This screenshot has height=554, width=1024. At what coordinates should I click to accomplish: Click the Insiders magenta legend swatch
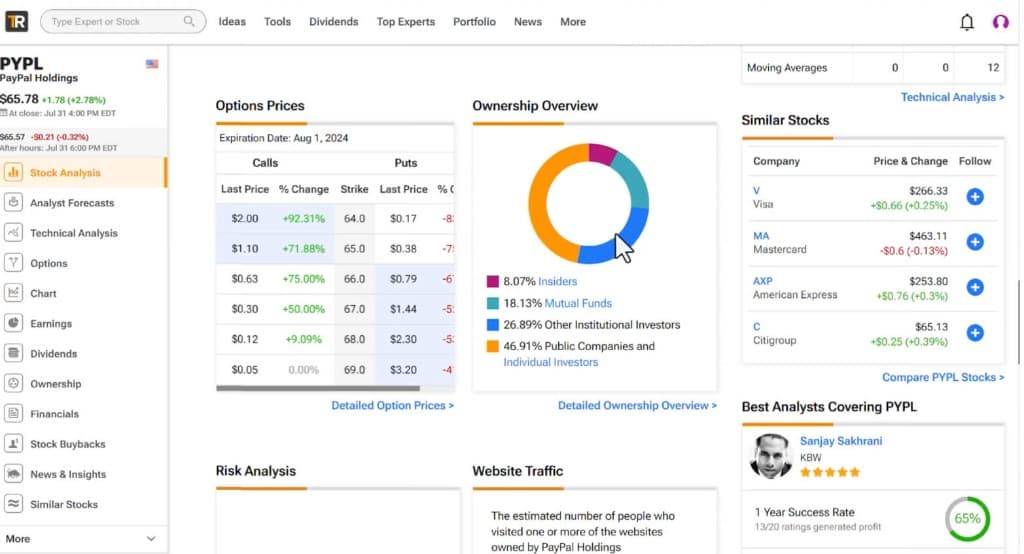492,282
